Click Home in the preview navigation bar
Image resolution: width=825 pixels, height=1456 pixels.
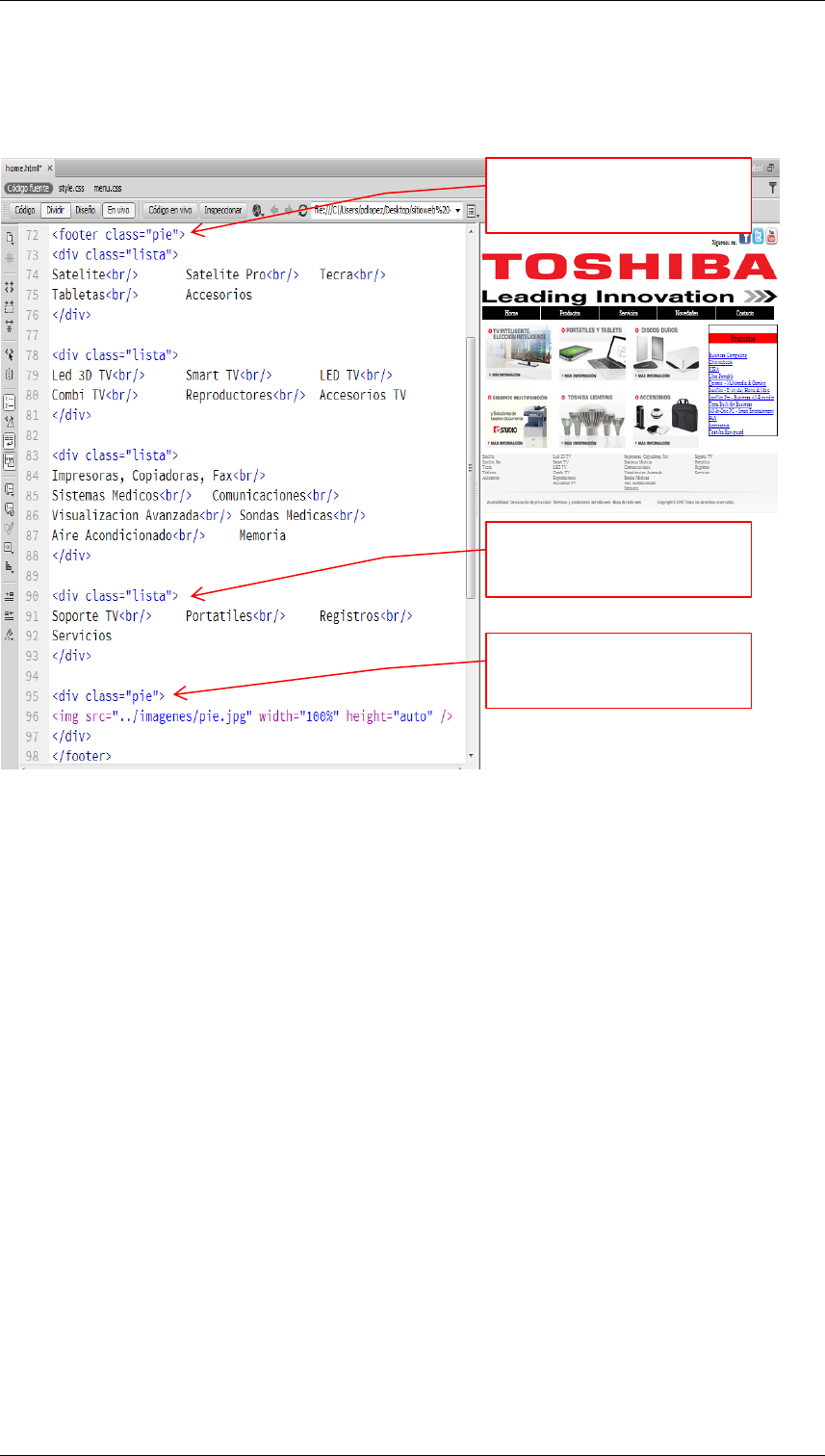click(511, 313)
